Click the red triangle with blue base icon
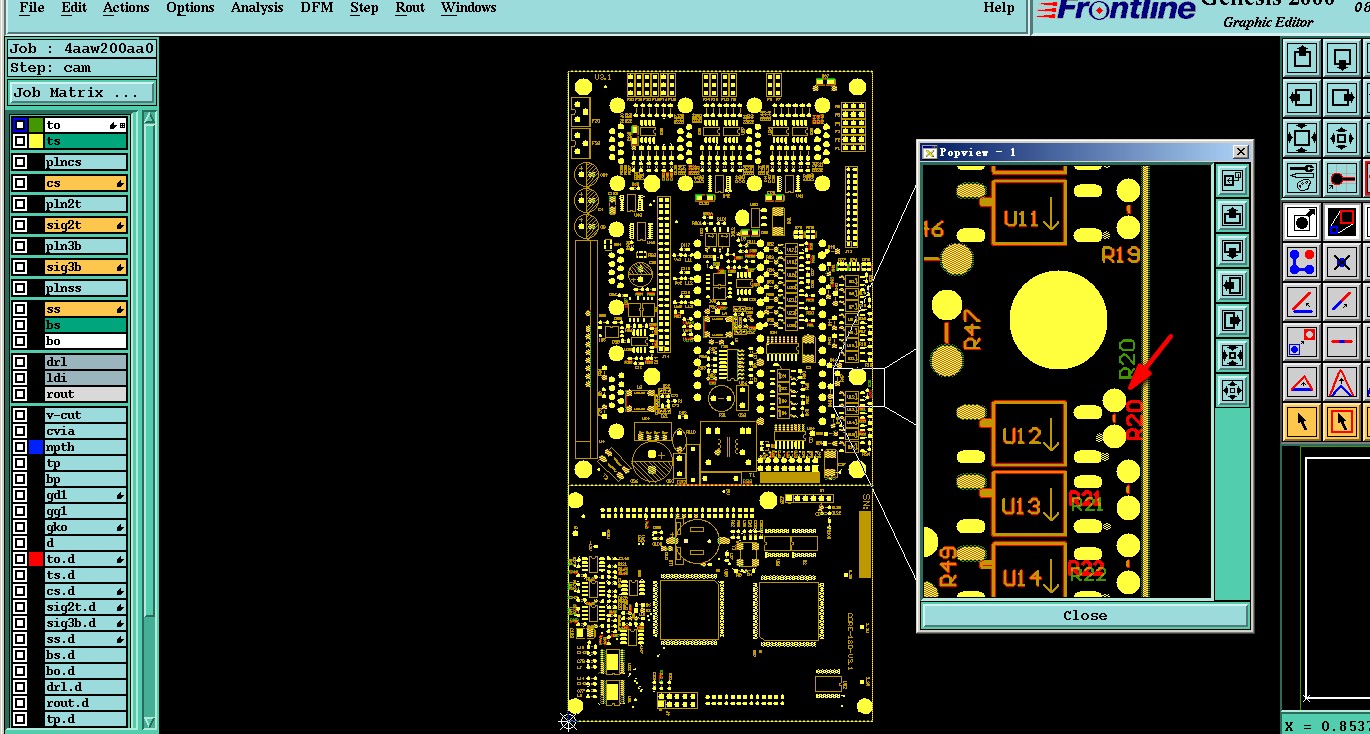The width and height of the screenshot is (1370, 734). tap(1302, 382)
